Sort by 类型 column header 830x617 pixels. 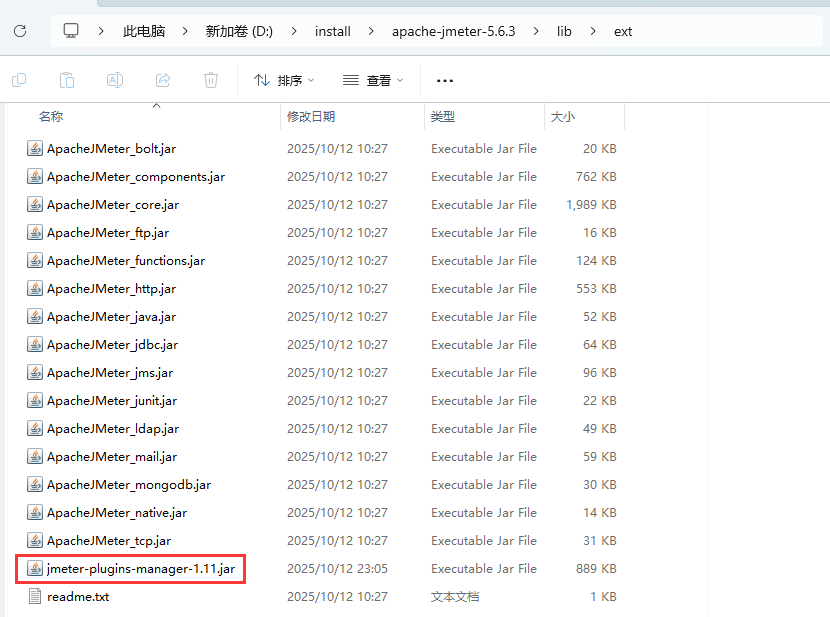pos(443,116)
